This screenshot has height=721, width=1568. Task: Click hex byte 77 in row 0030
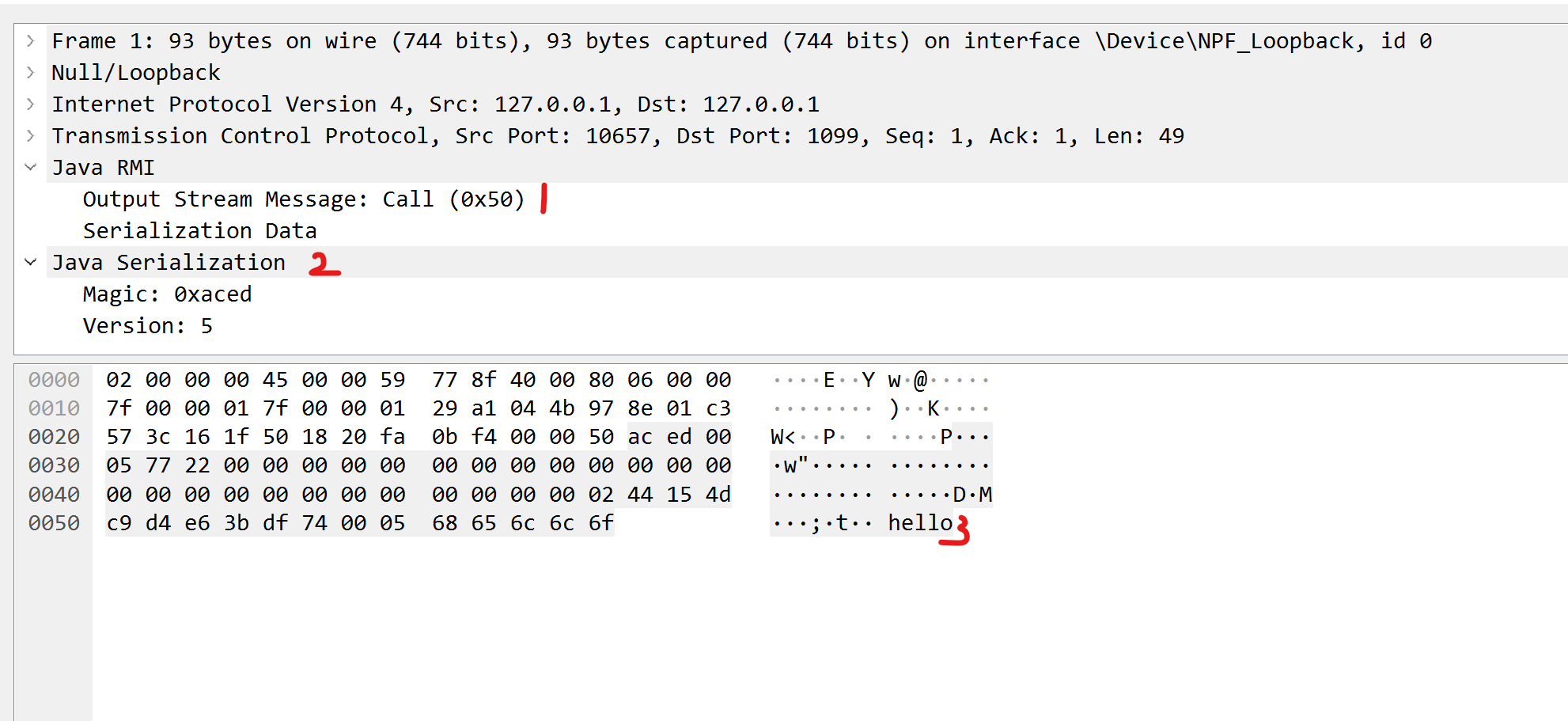click(158, 465)
